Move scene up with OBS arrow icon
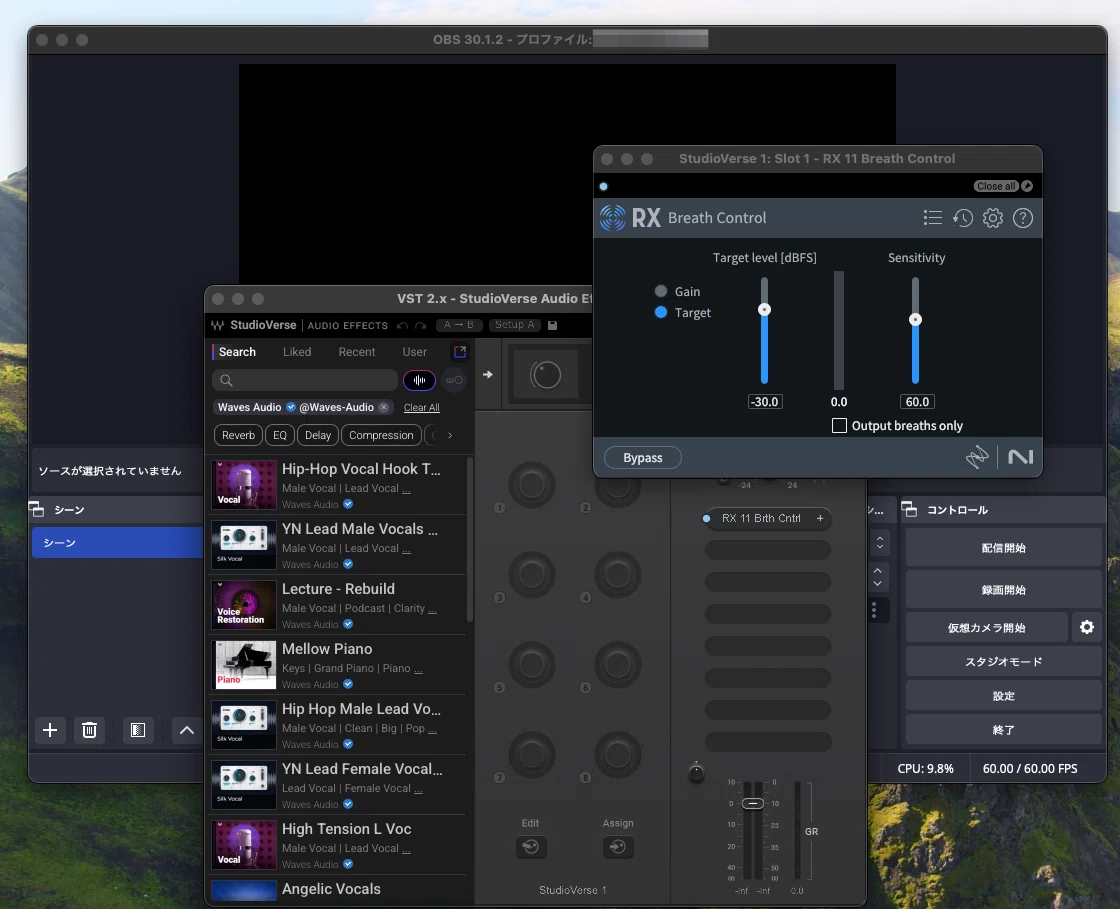The image size is (1120, 909). 186,730
